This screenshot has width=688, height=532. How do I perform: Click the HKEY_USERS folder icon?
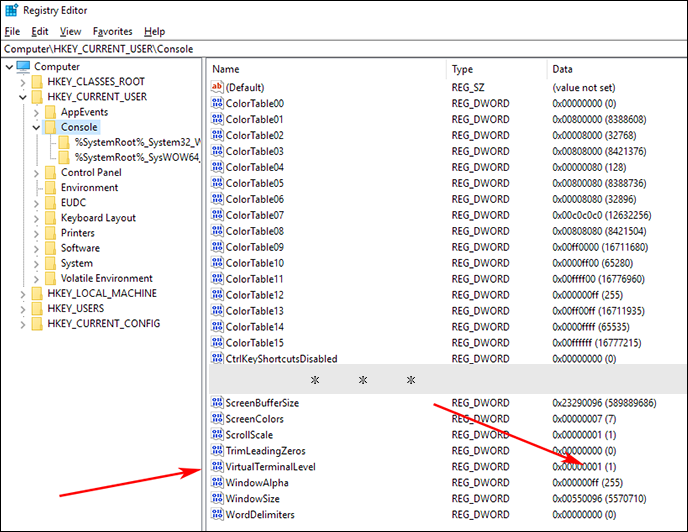38,308
